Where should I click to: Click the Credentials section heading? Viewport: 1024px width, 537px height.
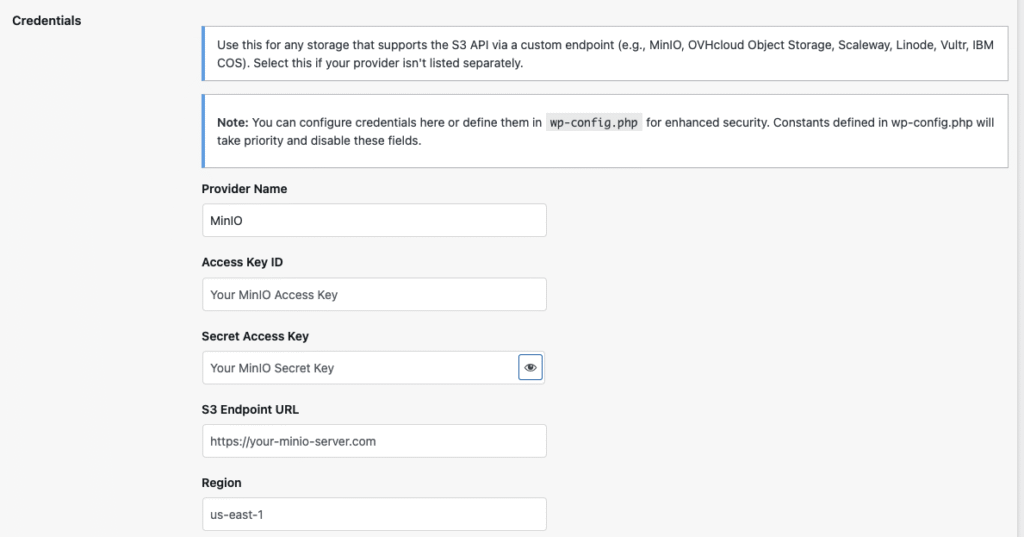tap(46, 21)
